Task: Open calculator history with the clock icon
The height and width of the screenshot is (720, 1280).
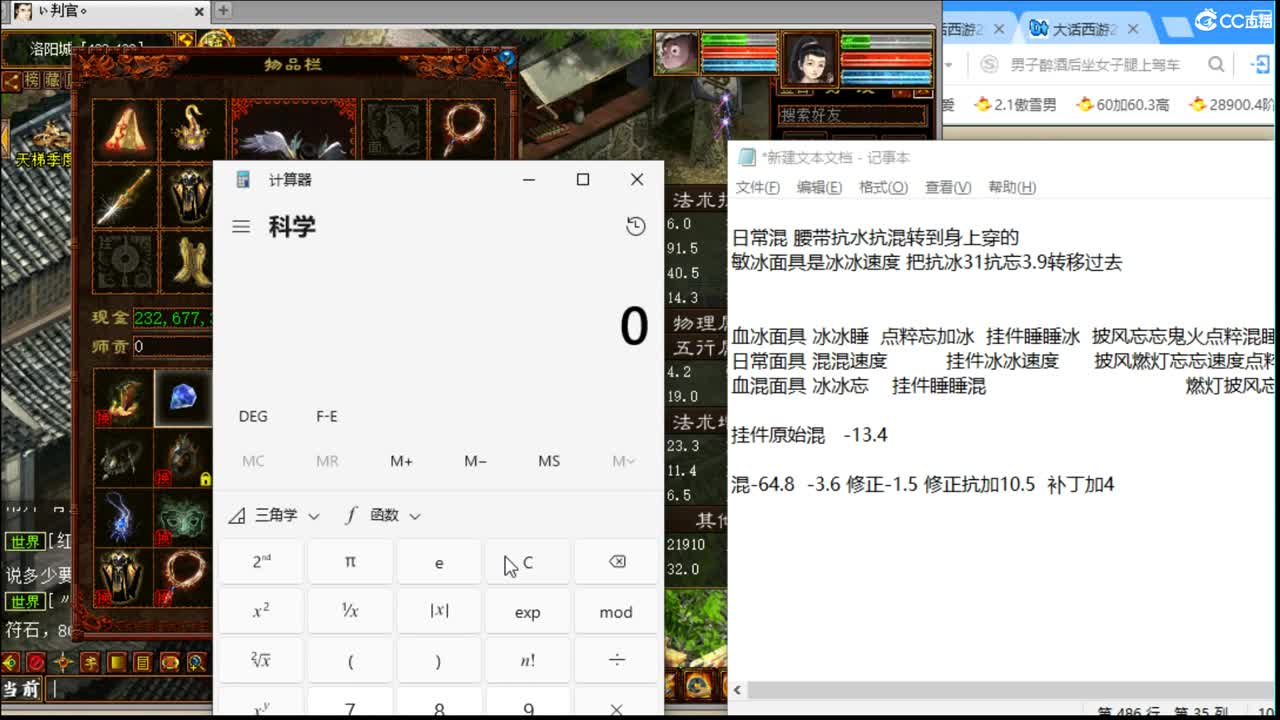Action: click(x=636, y=226)
